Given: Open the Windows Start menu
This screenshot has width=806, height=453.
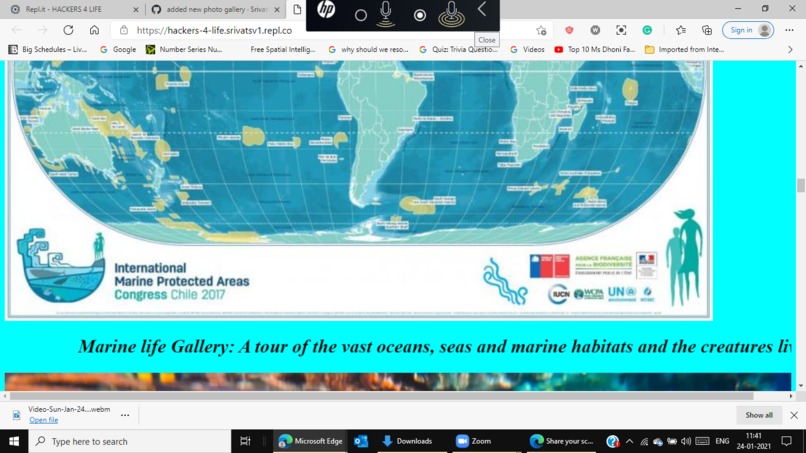Looking at the screenshot, I should pyautogui.click(x=14, y=441).
